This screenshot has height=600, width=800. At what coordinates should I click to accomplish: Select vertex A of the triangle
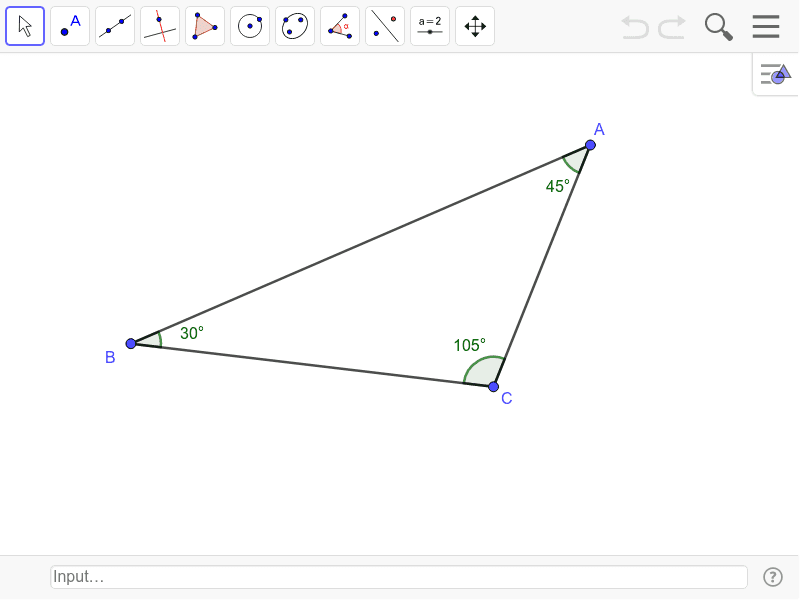click(x=589, y=145)
